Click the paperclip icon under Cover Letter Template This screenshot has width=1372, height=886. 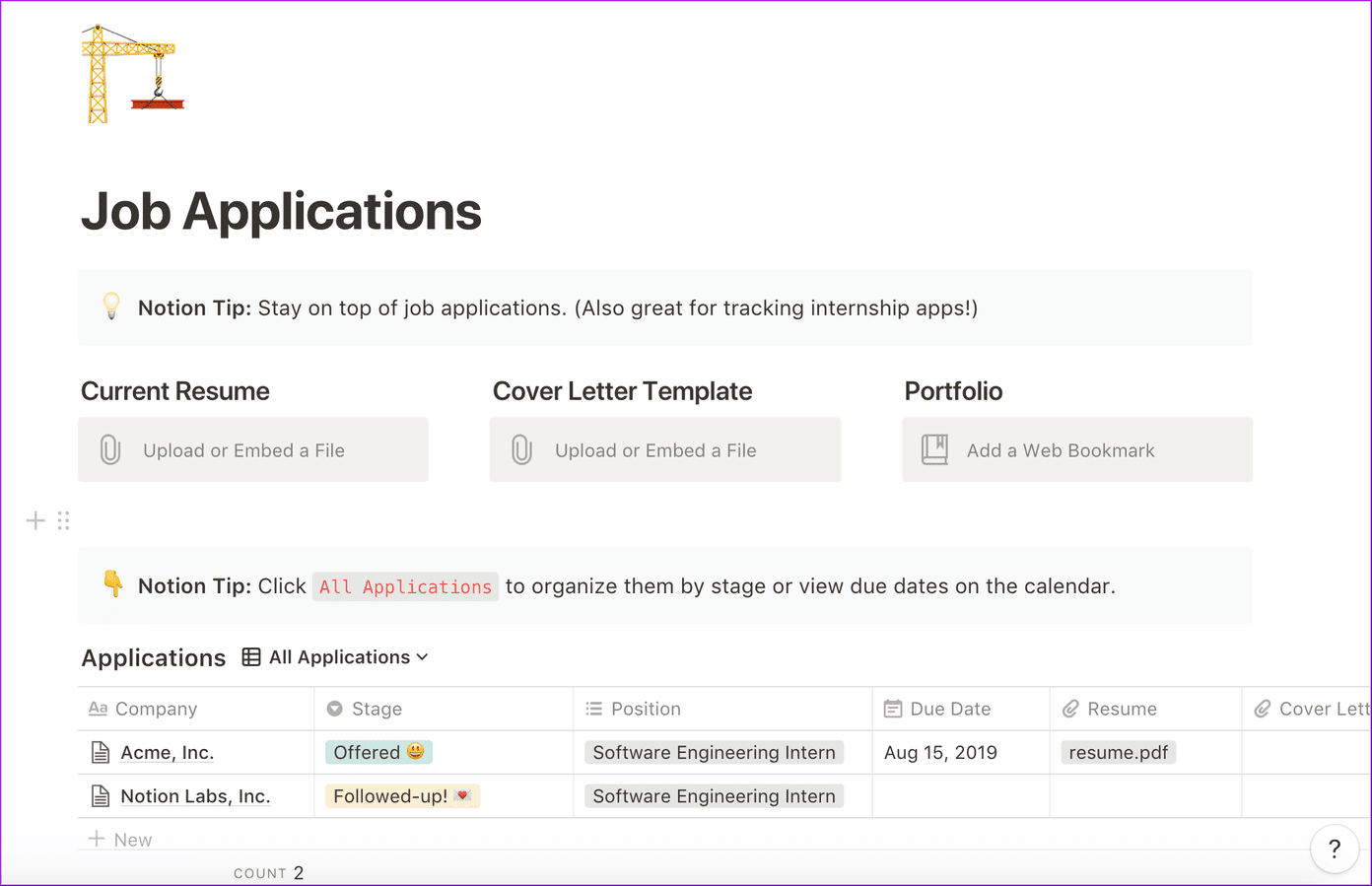click(x=522, y=450)
